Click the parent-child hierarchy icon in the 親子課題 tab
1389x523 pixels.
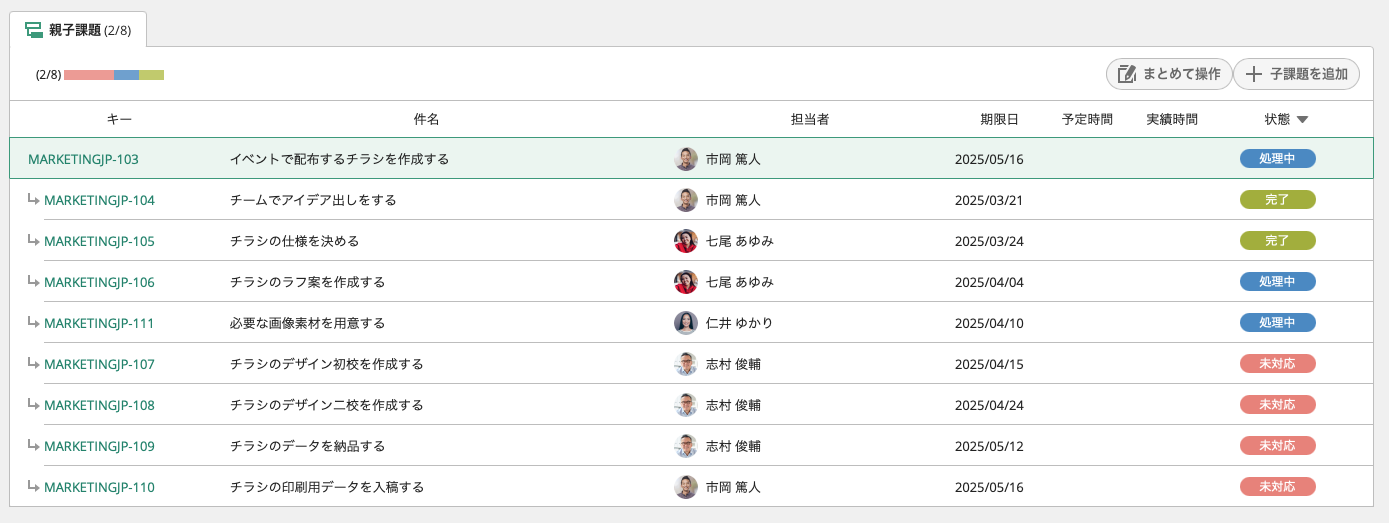[x=34, y=30]
